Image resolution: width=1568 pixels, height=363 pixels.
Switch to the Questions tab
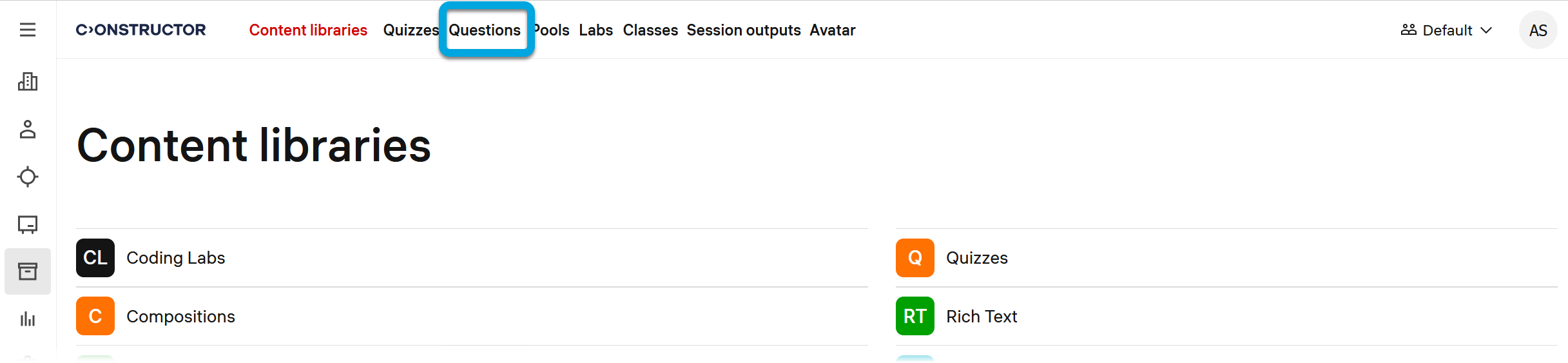[x=485, y=30]
